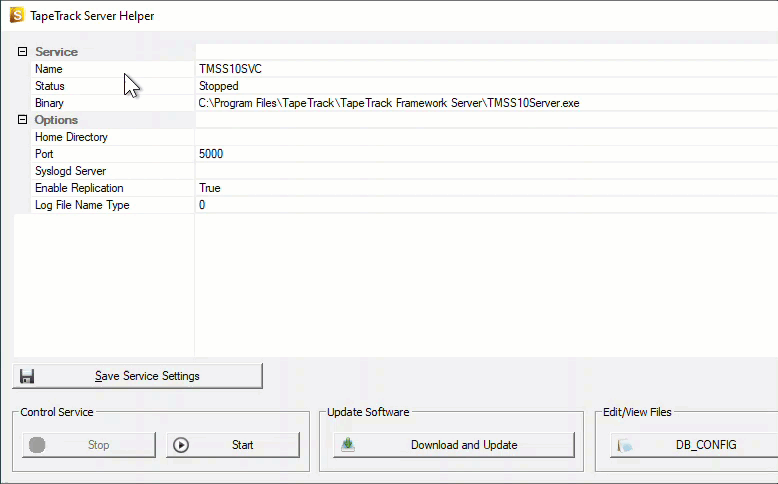This screenshot has width=778, height=484.
Task: Start the service
Action: tap(233, 445)
